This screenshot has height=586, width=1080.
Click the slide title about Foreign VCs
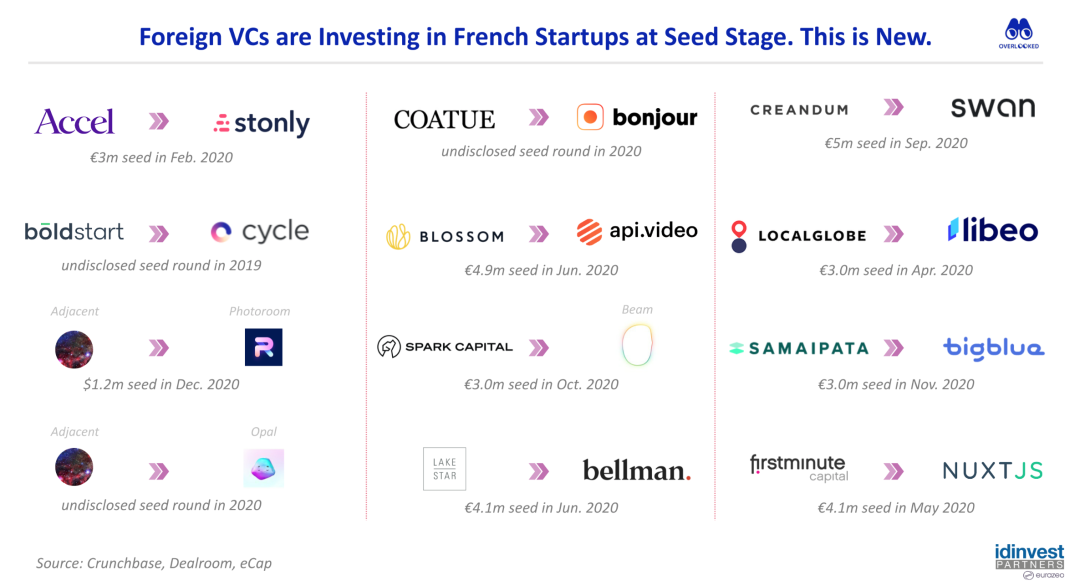pos(535,36)
